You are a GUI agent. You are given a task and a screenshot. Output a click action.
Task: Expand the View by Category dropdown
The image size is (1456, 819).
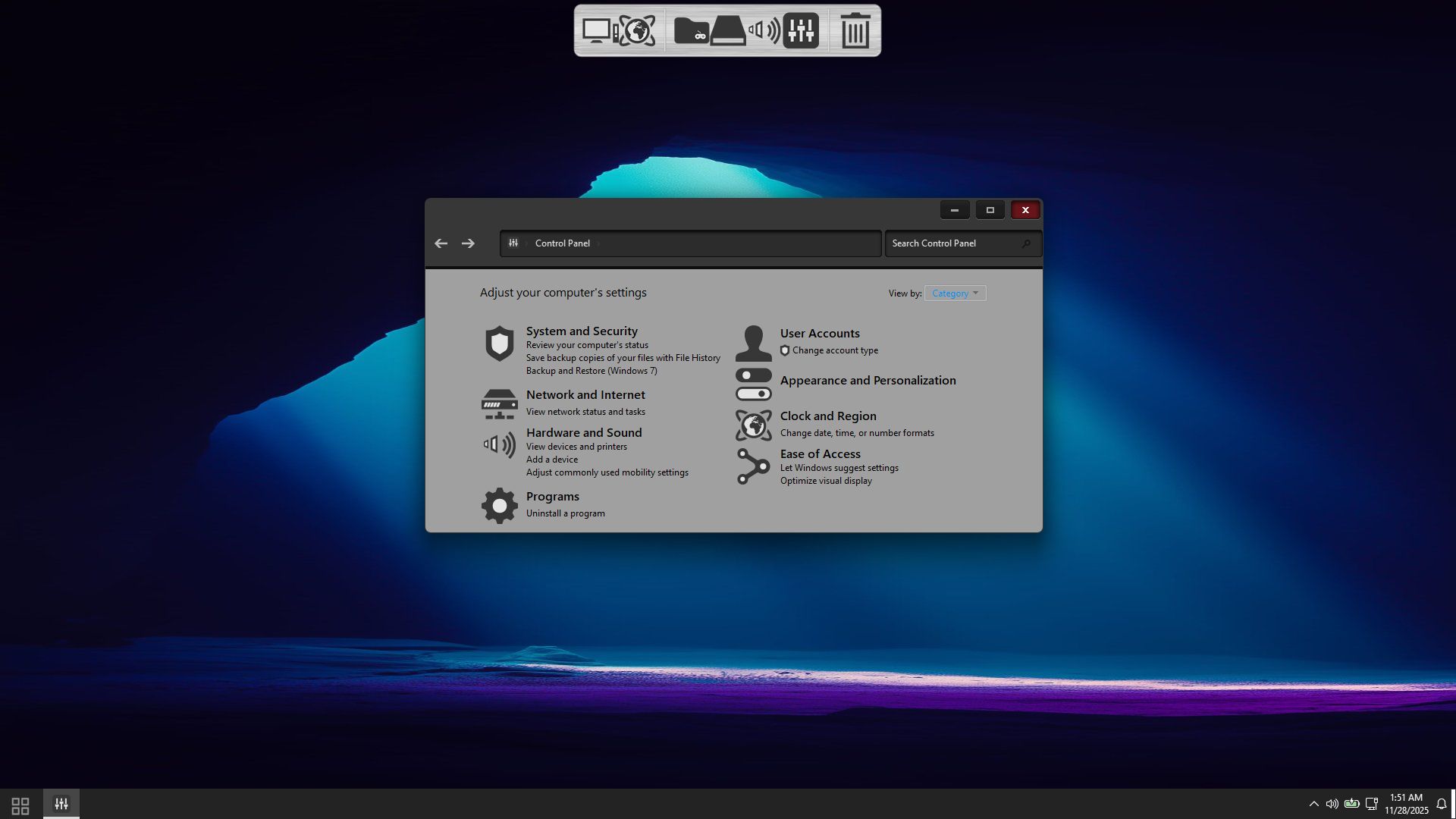[x=955, y=293]
